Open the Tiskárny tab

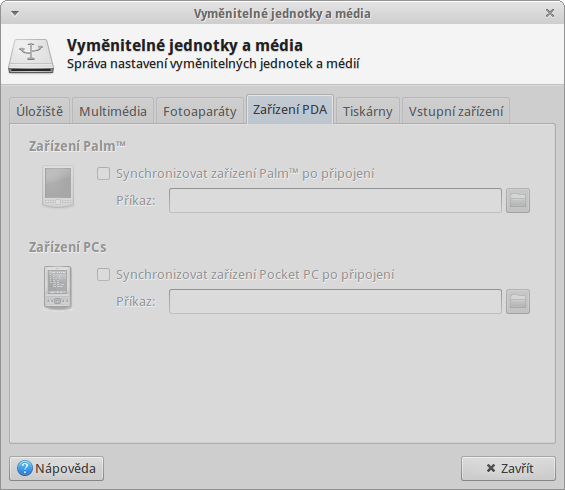pyautogui.click(x=368, y=111)
